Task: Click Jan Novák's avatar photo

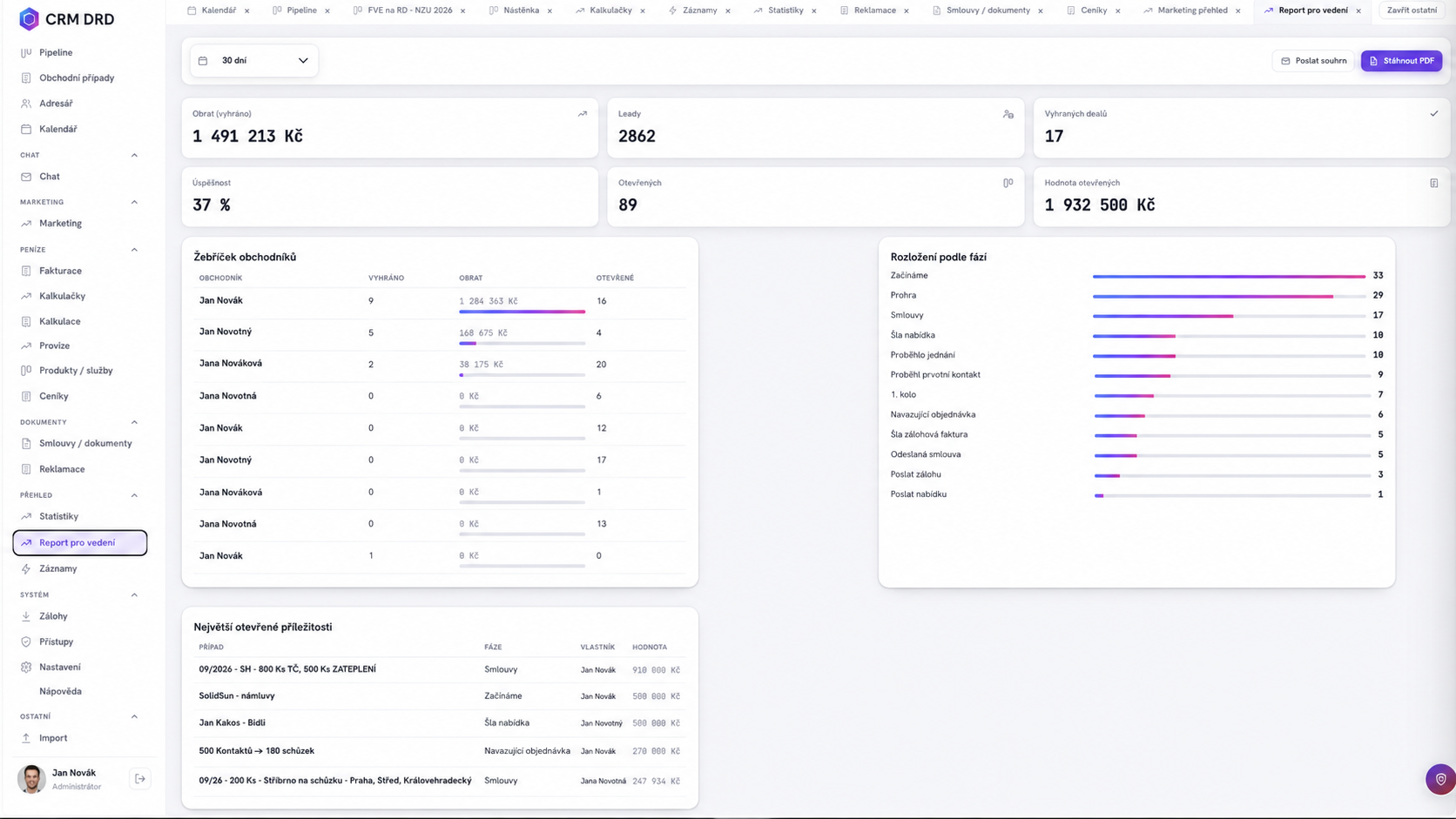Action: point(31,779)
